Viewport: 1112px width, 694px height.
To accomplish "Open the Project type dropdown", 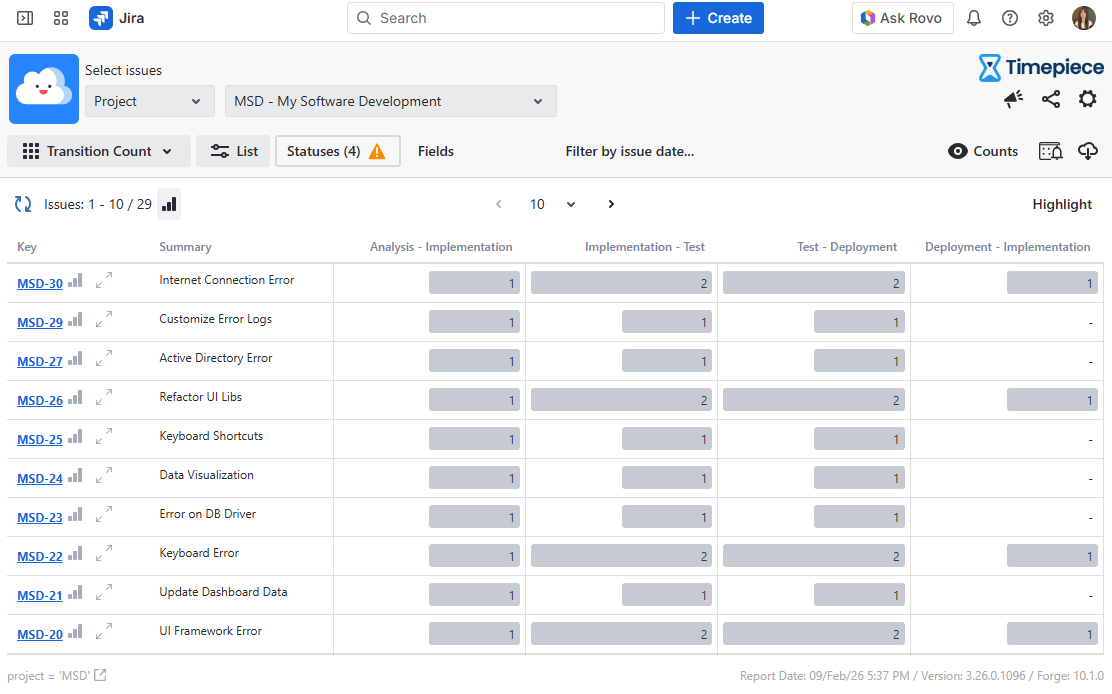I will click(x=149, y=101).
